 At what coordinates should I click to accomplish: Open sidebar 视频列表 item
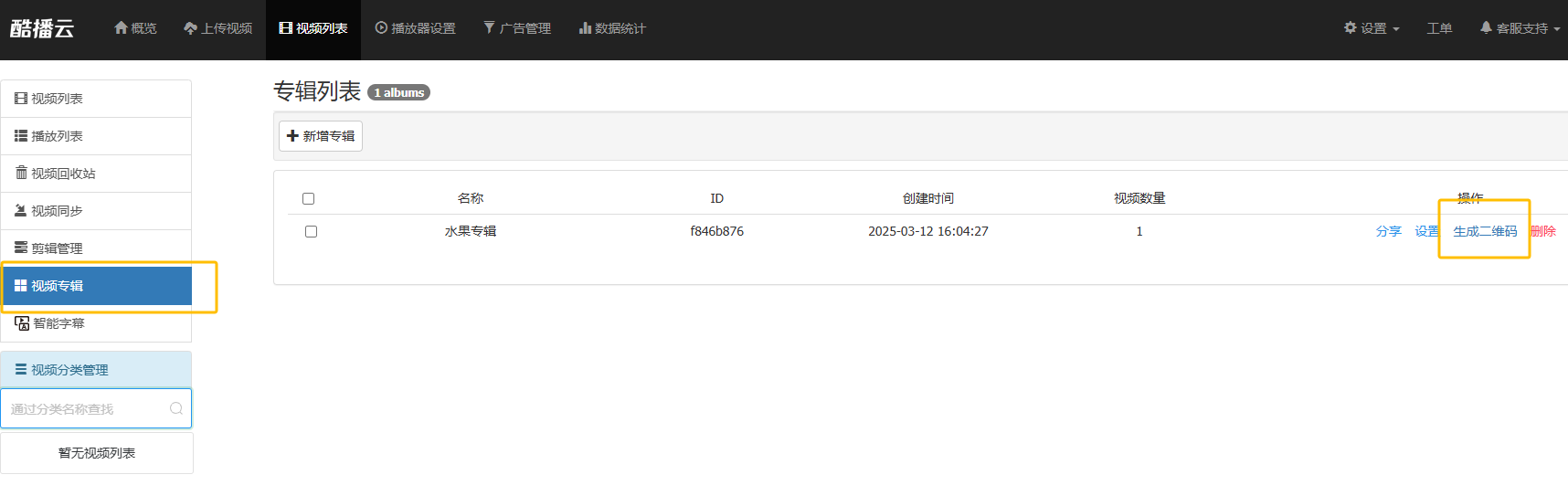point(96,99)
